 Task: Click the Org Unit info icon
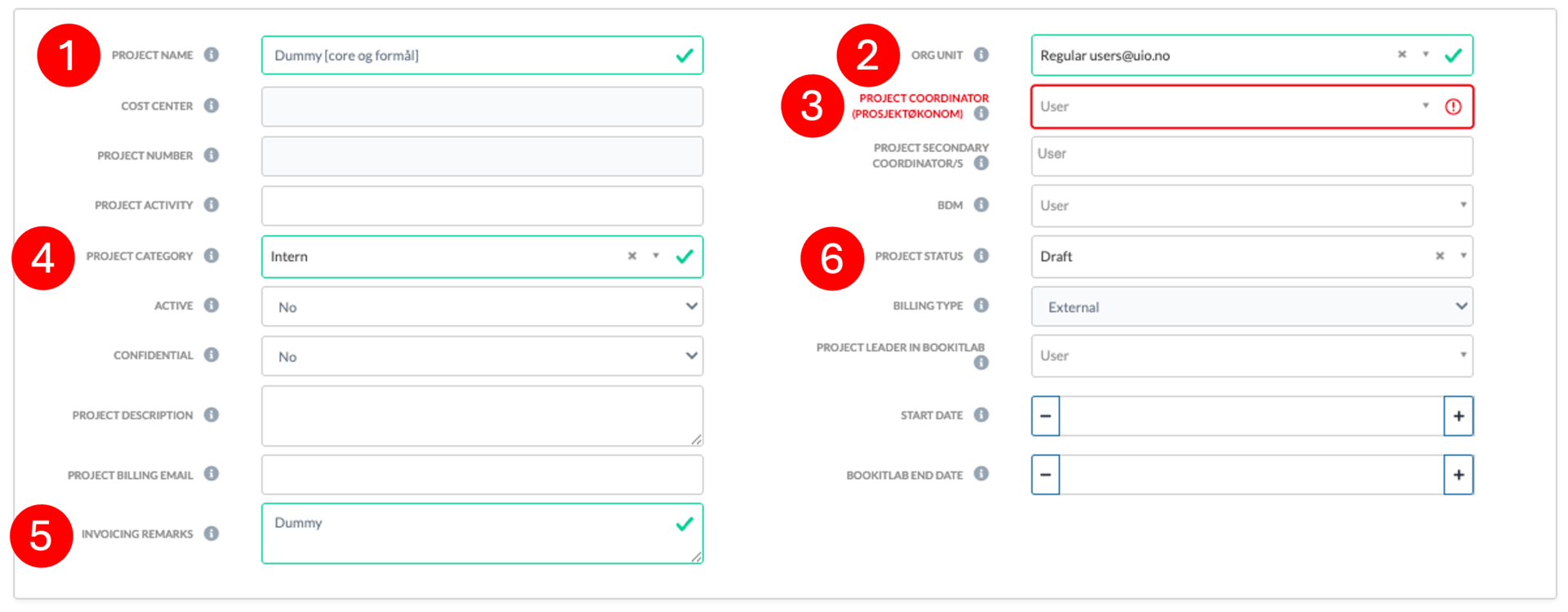click(982, 55)
